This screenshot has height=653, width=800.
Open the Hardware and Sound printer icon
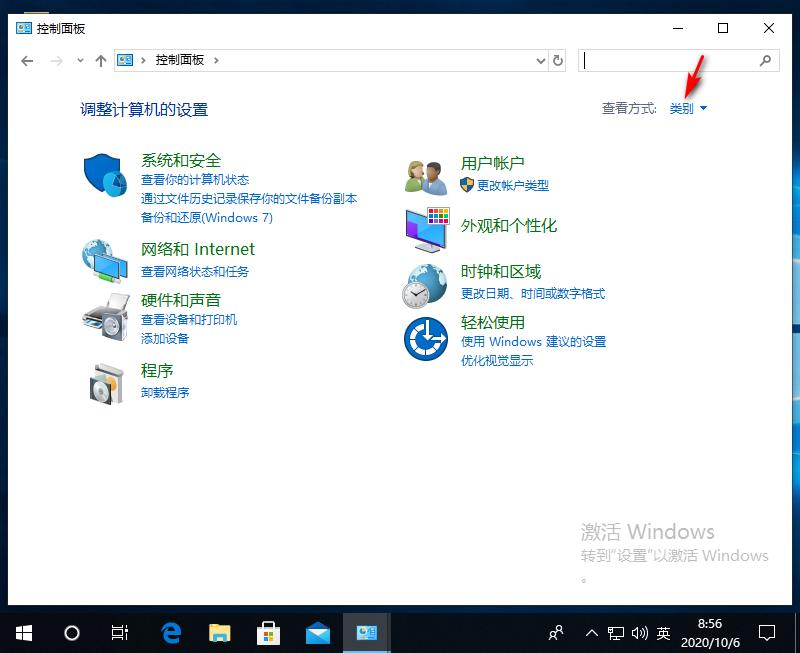click(x=106, y=316)
